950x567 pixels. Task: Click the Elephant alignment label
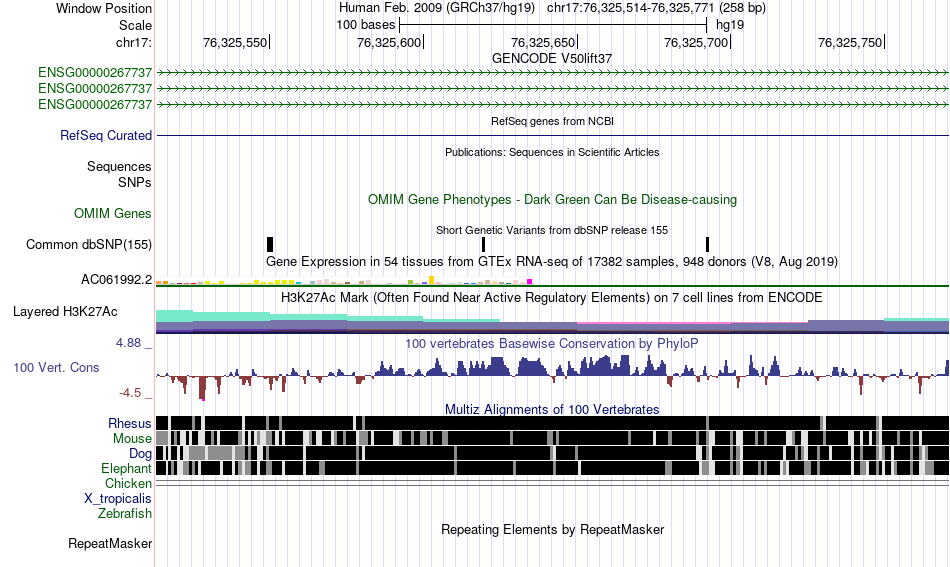pos(126,468)
